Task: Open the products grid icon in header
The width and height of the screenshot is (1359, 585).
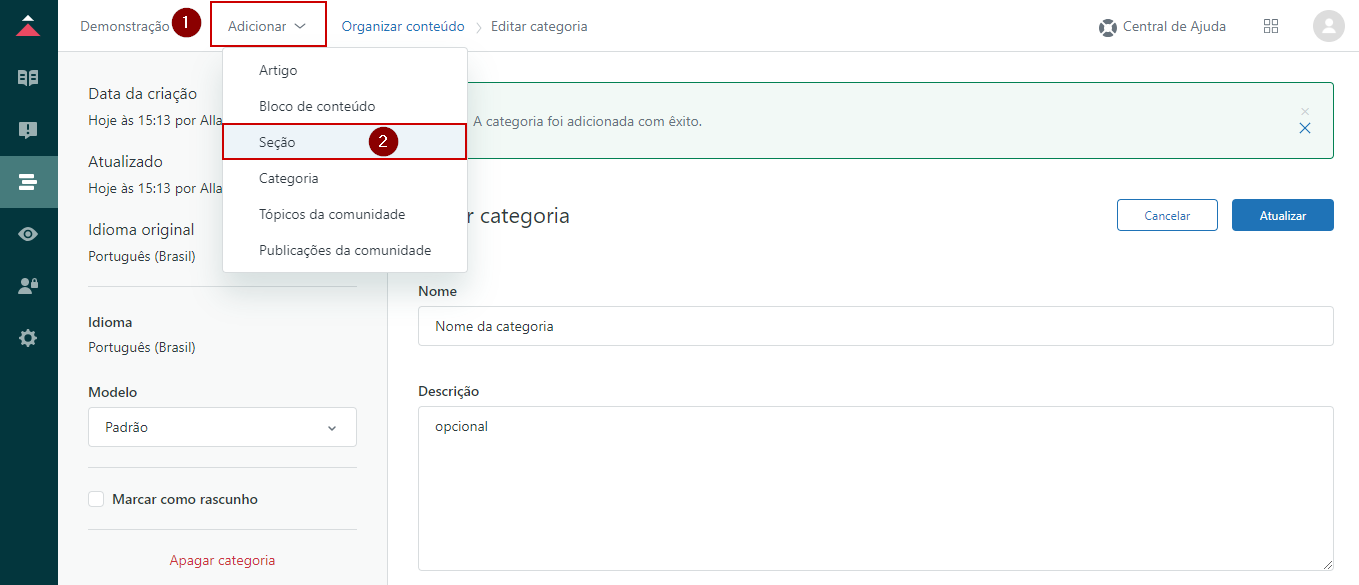Action: coord(1271,27)
